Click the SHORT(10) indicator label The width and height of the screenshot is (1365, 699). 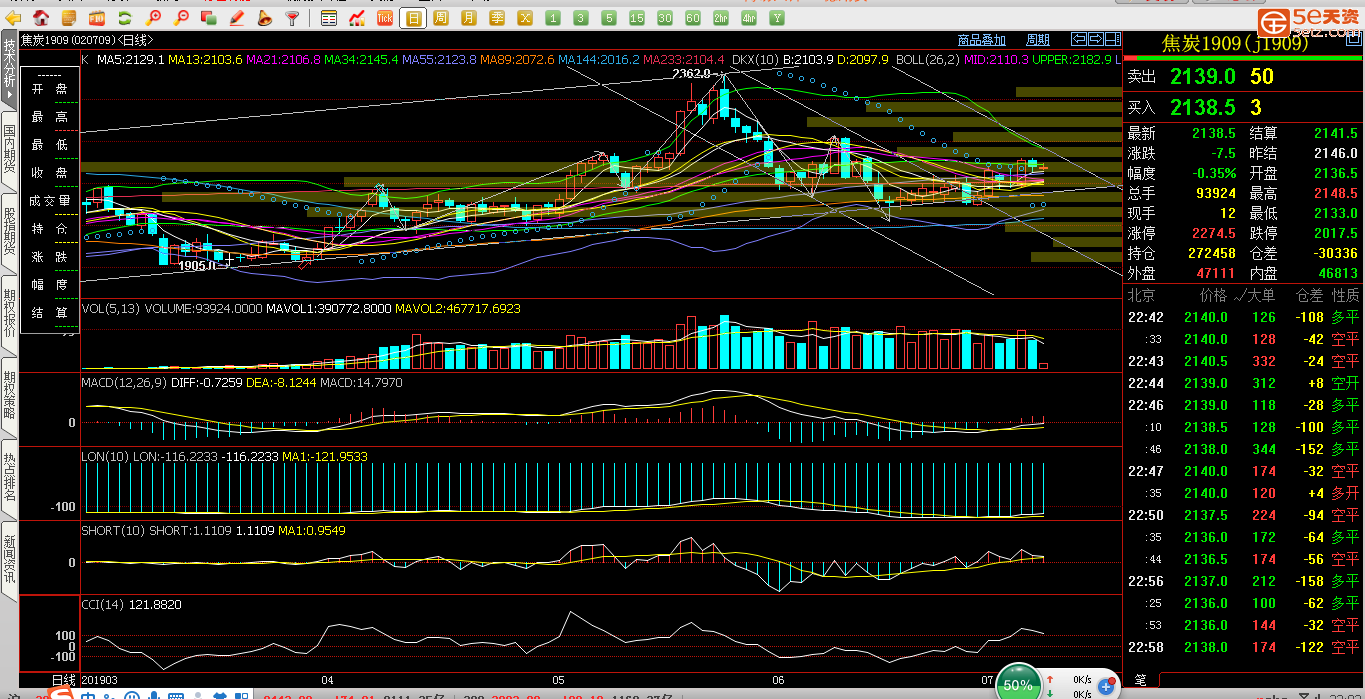[x=113, y=530]
